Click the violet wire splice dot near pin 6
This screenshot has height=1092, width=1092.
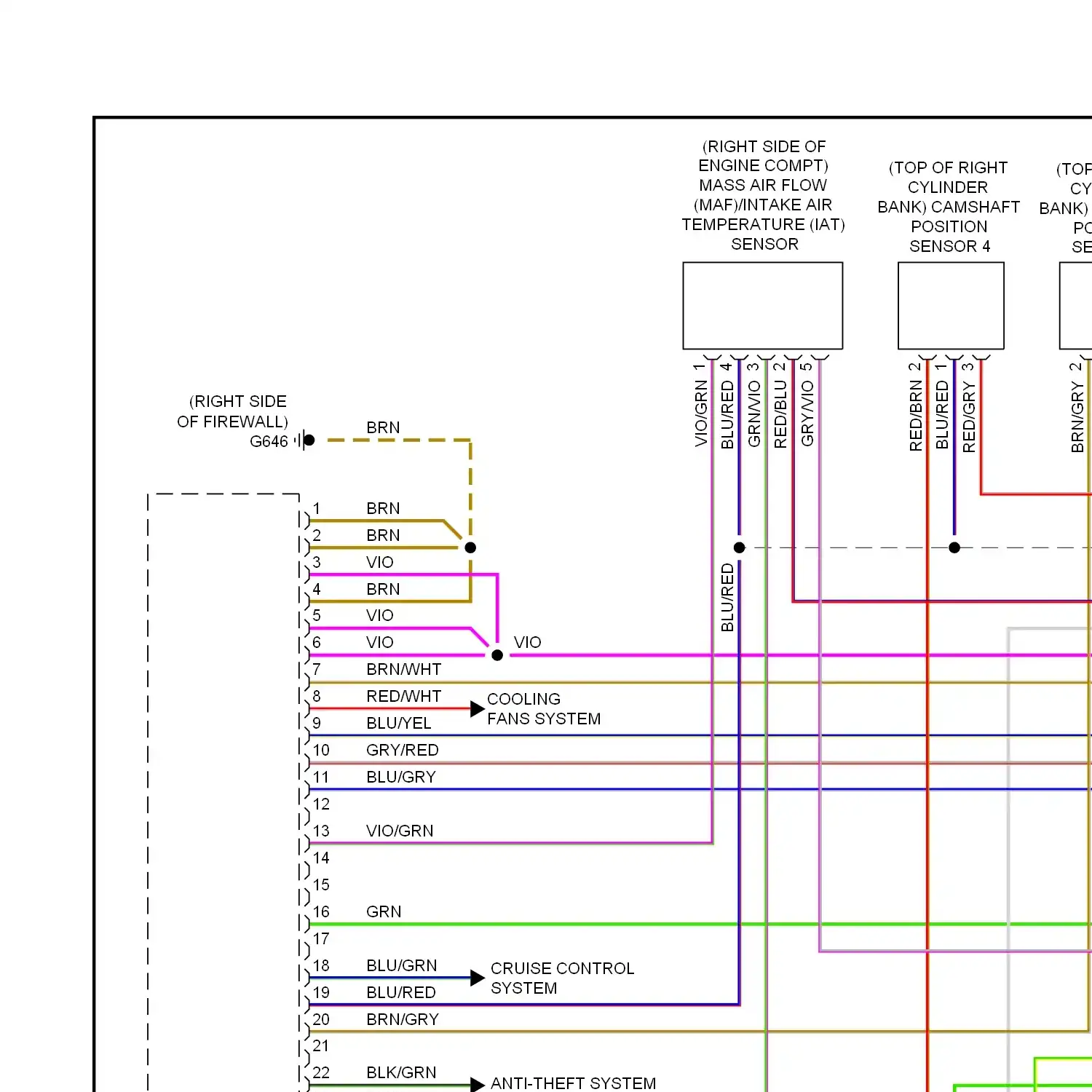(497, 655)
